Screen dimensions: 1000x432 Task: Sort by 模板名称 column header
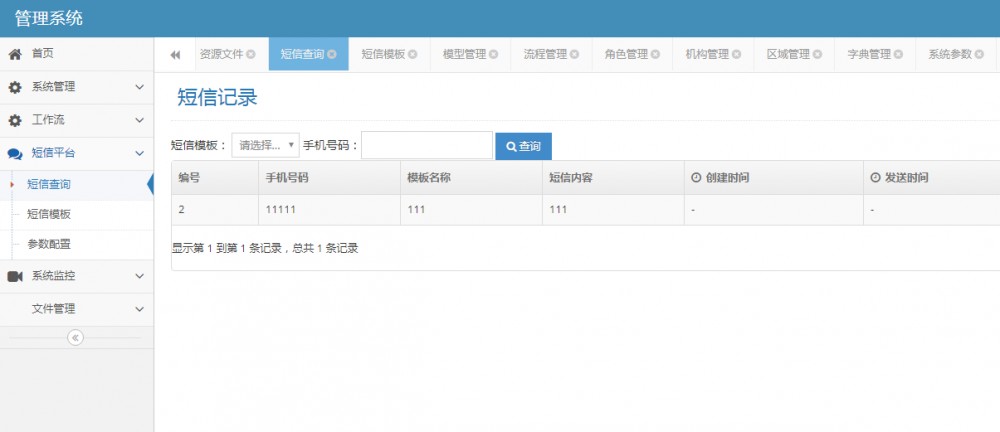[x=471, y=178]
